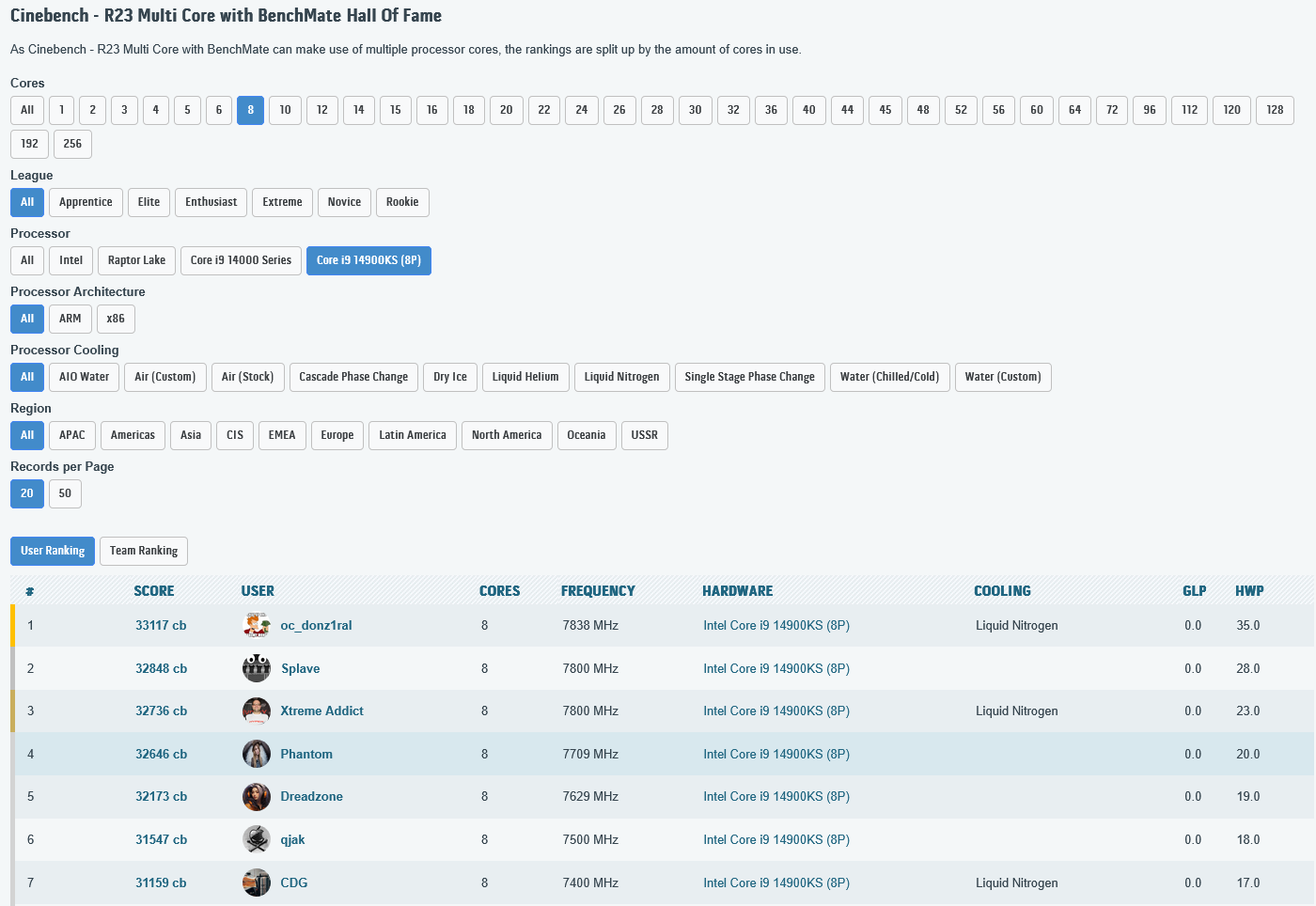This screenshot has height=906, width=1316.
Task: Open Xtreme Addict user profile
Action: (321, 711)
